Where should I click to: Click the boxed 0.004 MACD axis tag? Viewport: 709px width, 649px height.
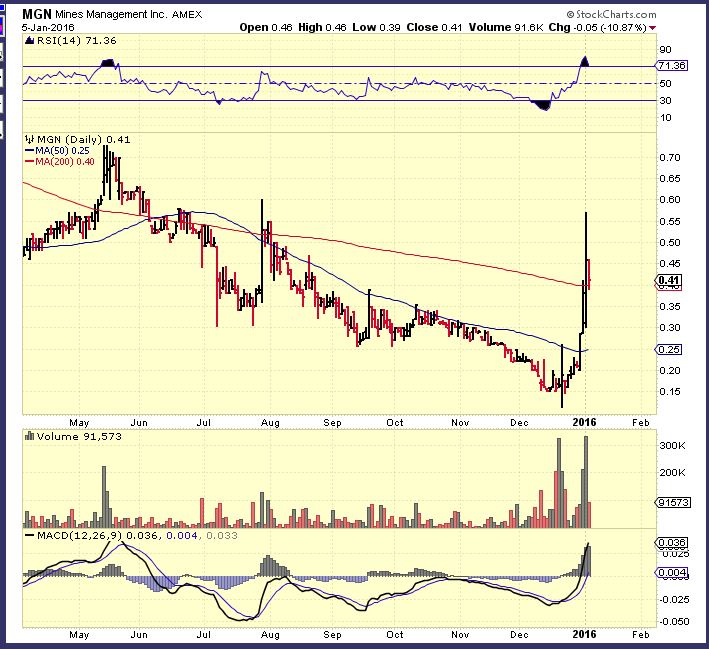coord(672,573)
